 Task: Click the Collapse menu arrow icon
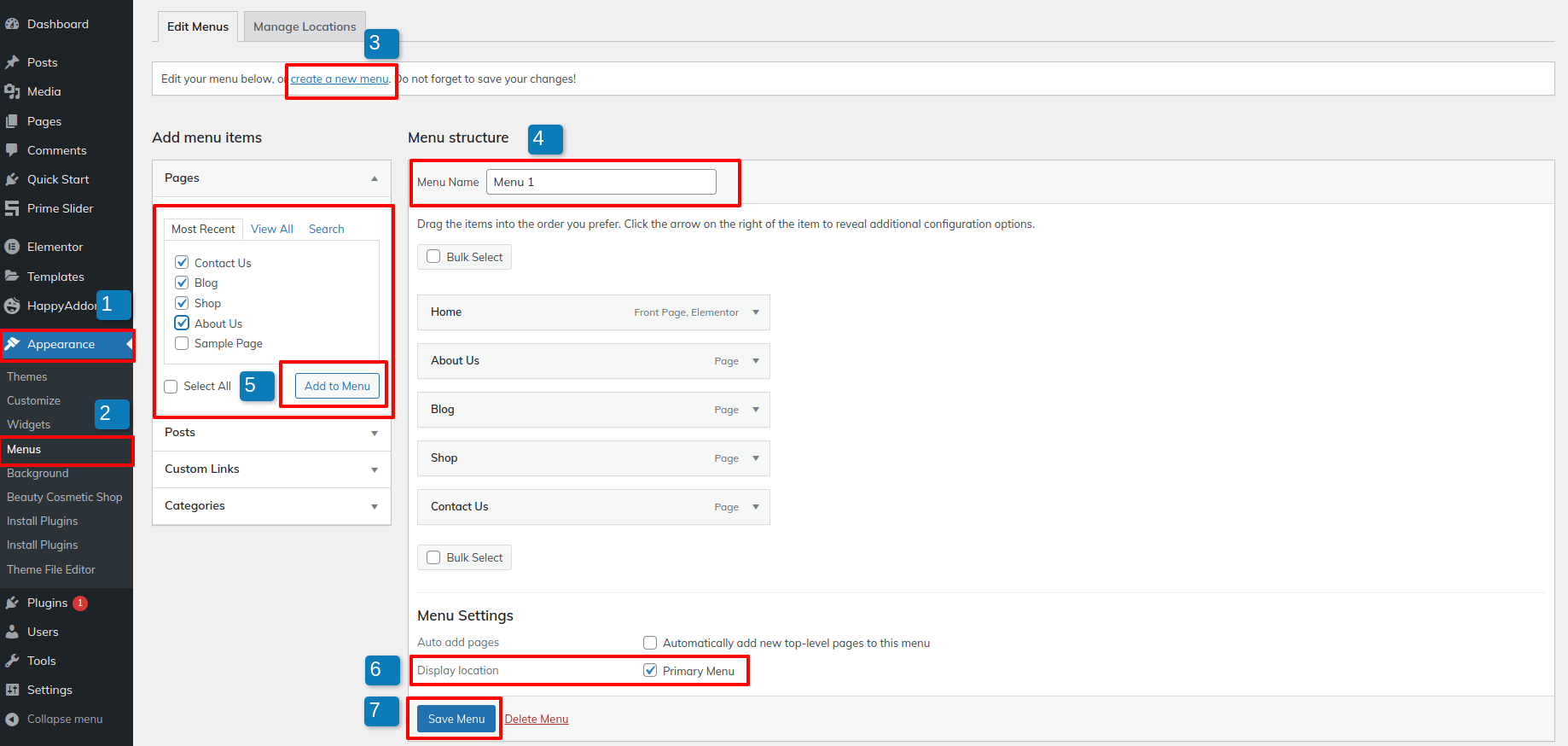[x=12, y=719]
